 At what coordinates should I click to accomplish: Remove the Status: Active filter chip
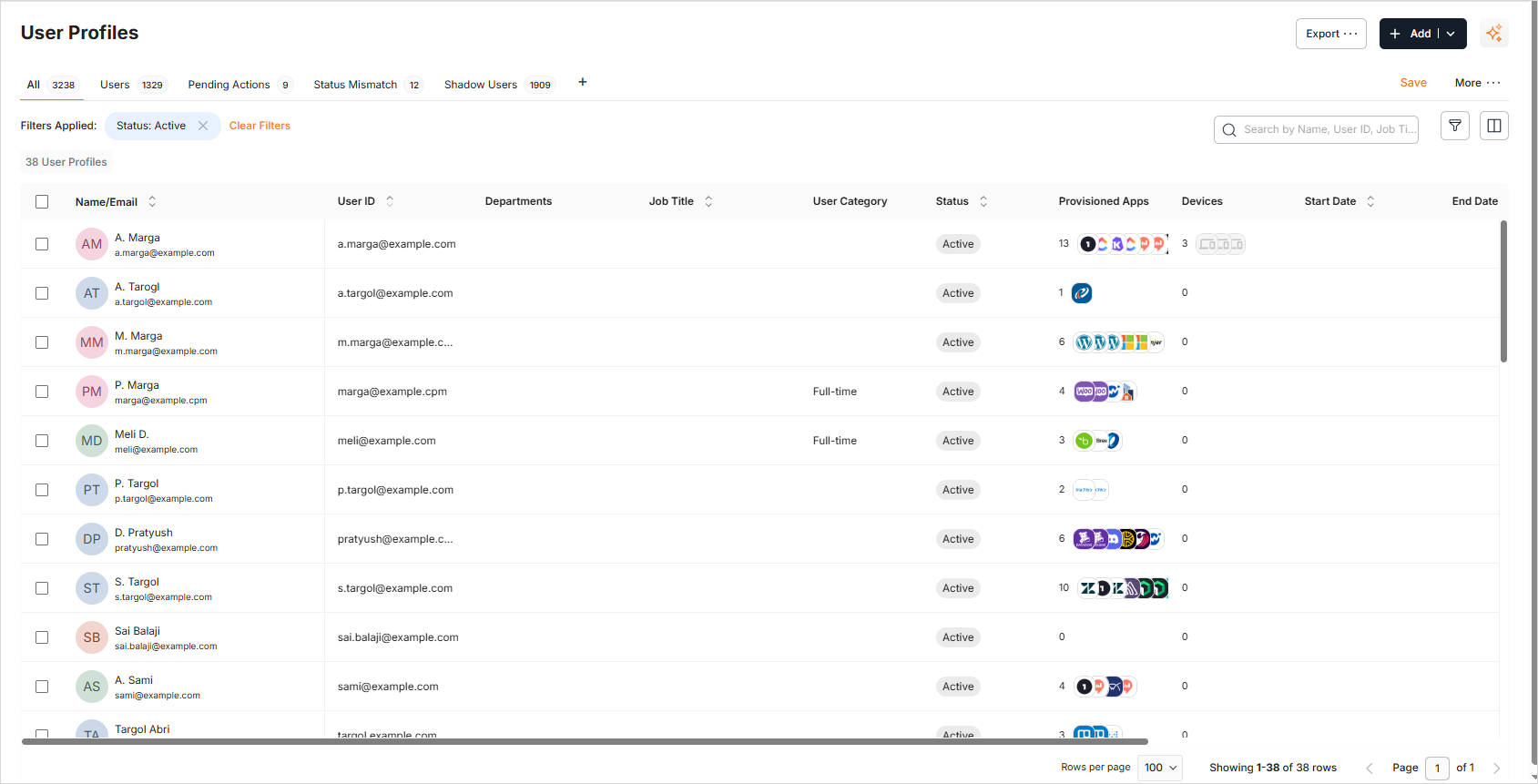(203, 126)
